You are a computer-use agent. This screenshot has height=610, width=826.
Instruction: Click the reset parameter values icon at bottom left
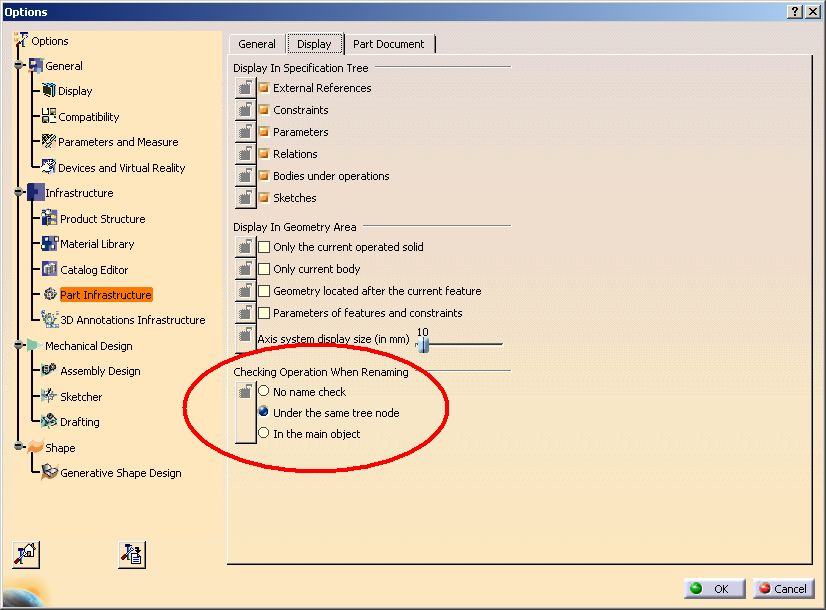point(26,555)
